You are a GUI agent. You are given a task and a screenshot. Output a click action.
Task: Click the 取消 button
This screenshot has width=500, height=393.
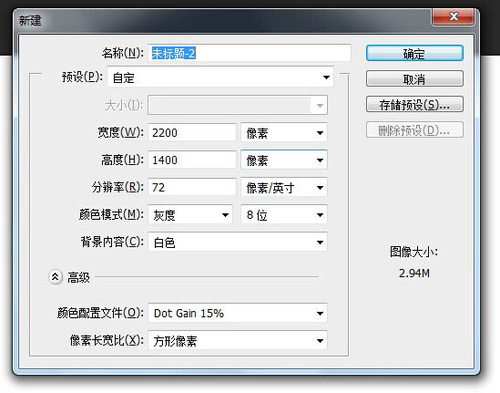point(414,79)
